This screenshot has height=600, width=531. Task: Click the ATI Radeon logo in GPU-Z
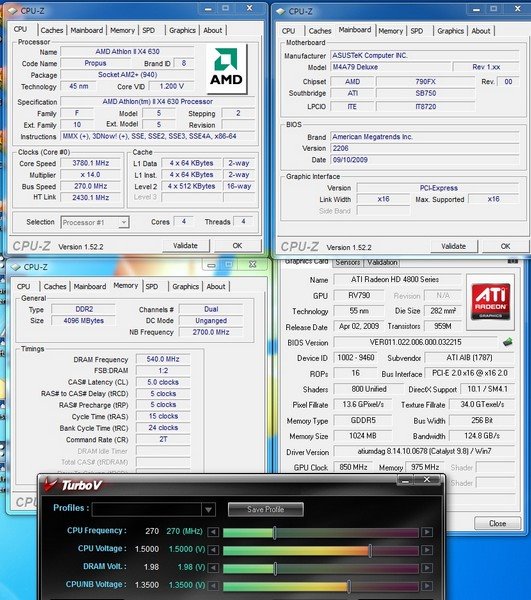(490, 302)
